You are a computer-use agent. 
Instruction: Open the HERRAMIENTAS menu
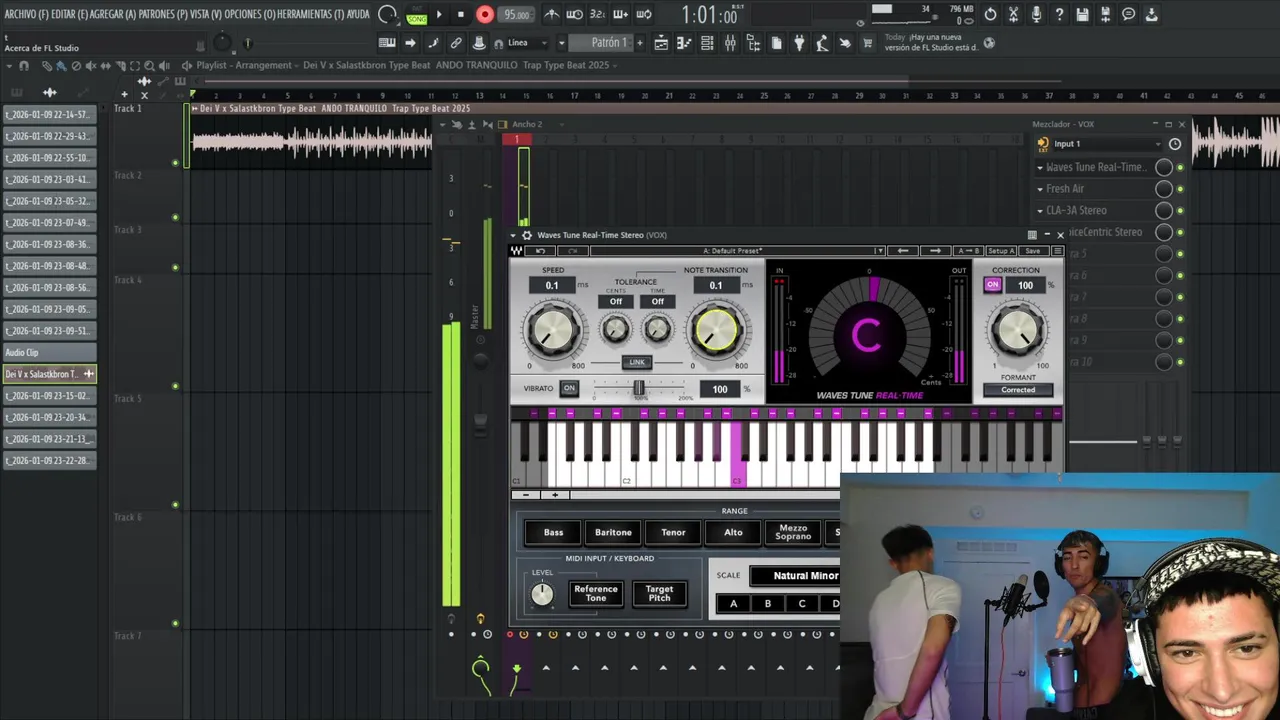point(310,14)
